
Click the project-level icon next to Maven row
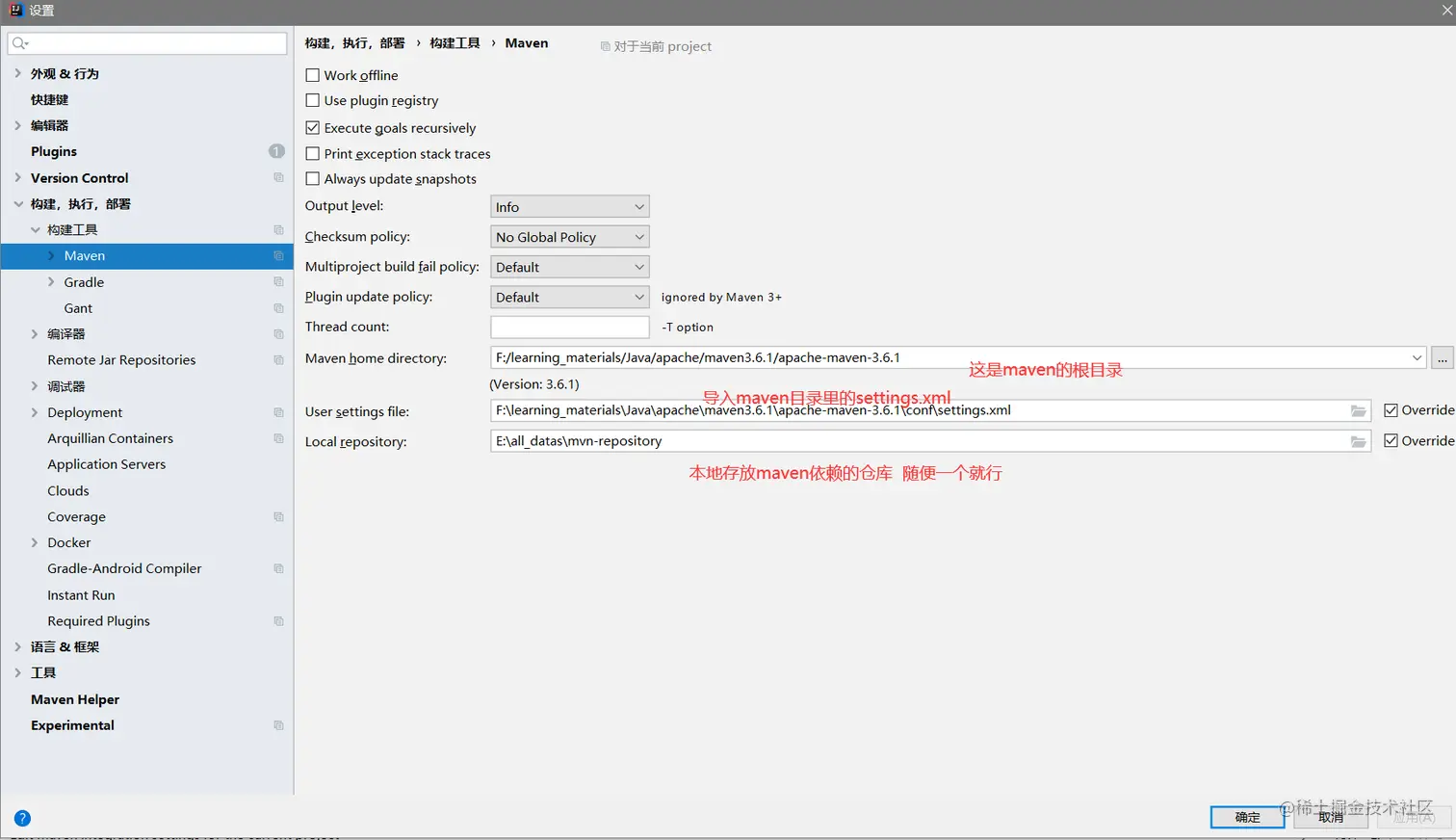coord(278,256)
